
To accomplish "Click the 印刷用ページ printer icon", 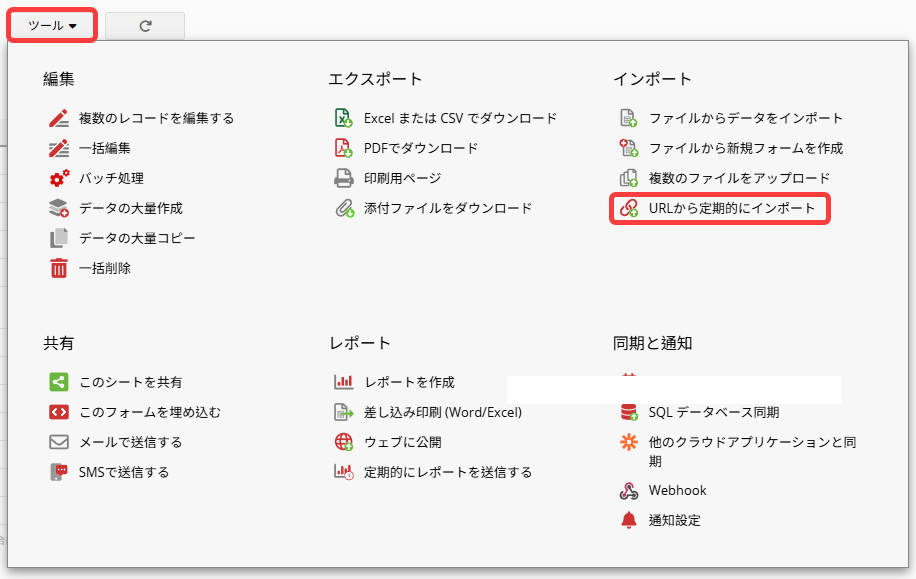I will [344, 178].
